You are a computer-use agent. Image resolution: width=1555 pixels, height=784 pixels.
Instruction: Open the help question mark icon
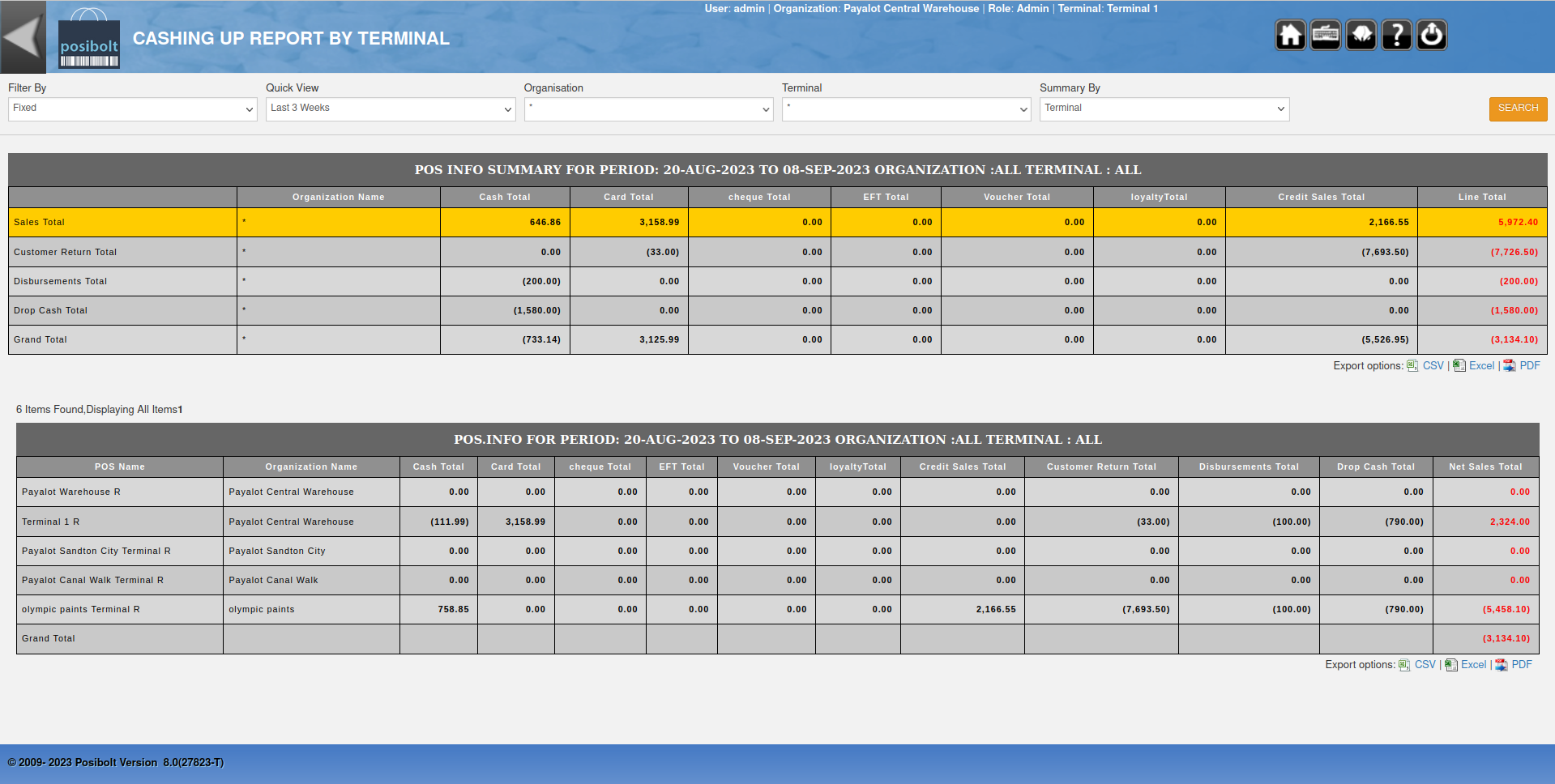tap(1396, 36)
